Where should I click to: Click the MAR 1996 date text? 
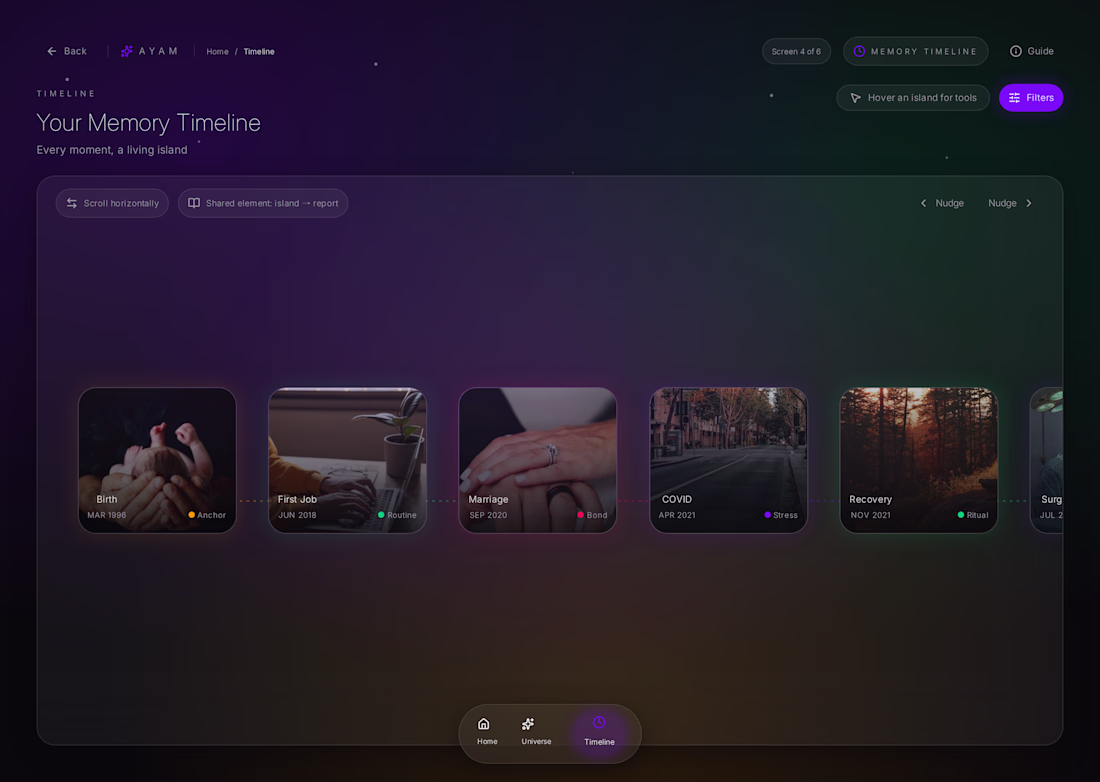tap(107, 515)
